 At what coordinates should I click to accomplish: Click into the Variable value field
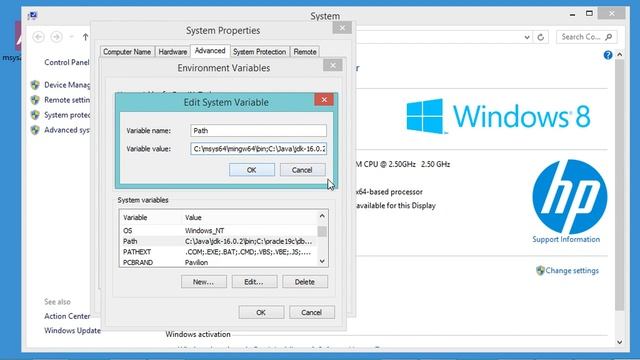coord(258,149)
